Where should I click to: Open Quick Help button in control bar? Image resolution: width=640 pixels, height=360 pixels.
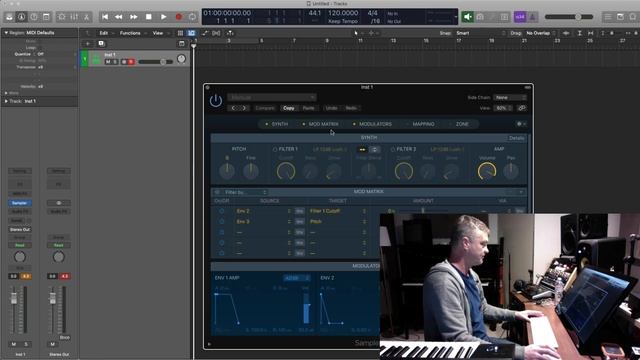coord(34,17)
